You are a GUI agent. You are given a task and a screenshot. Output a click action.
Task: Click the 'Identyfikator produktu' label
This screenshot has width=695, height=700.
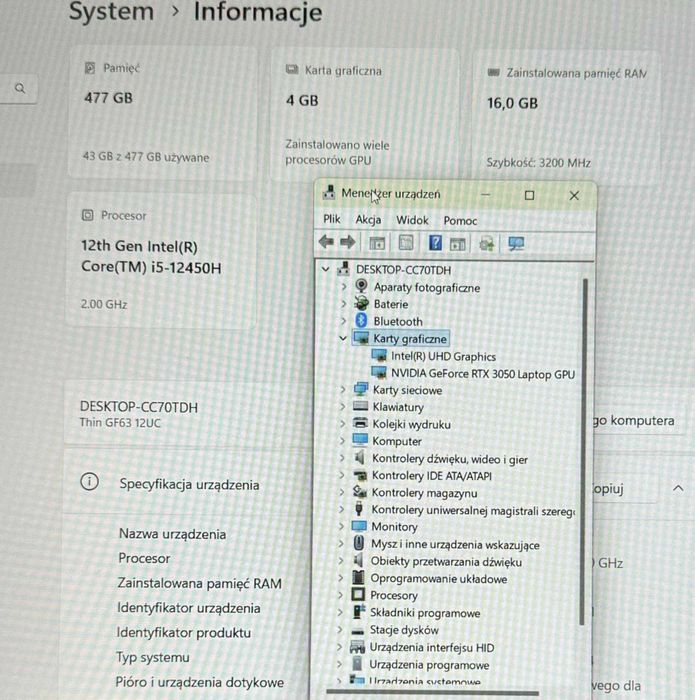tap(183, 632)
